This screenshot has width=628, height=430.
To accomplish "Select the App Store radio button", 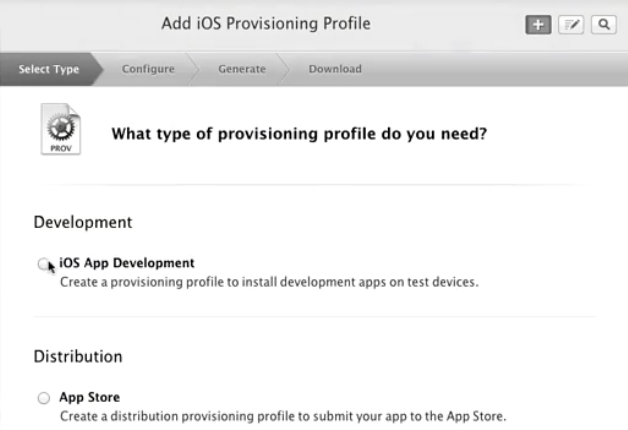I will click(x=44, y=398).
